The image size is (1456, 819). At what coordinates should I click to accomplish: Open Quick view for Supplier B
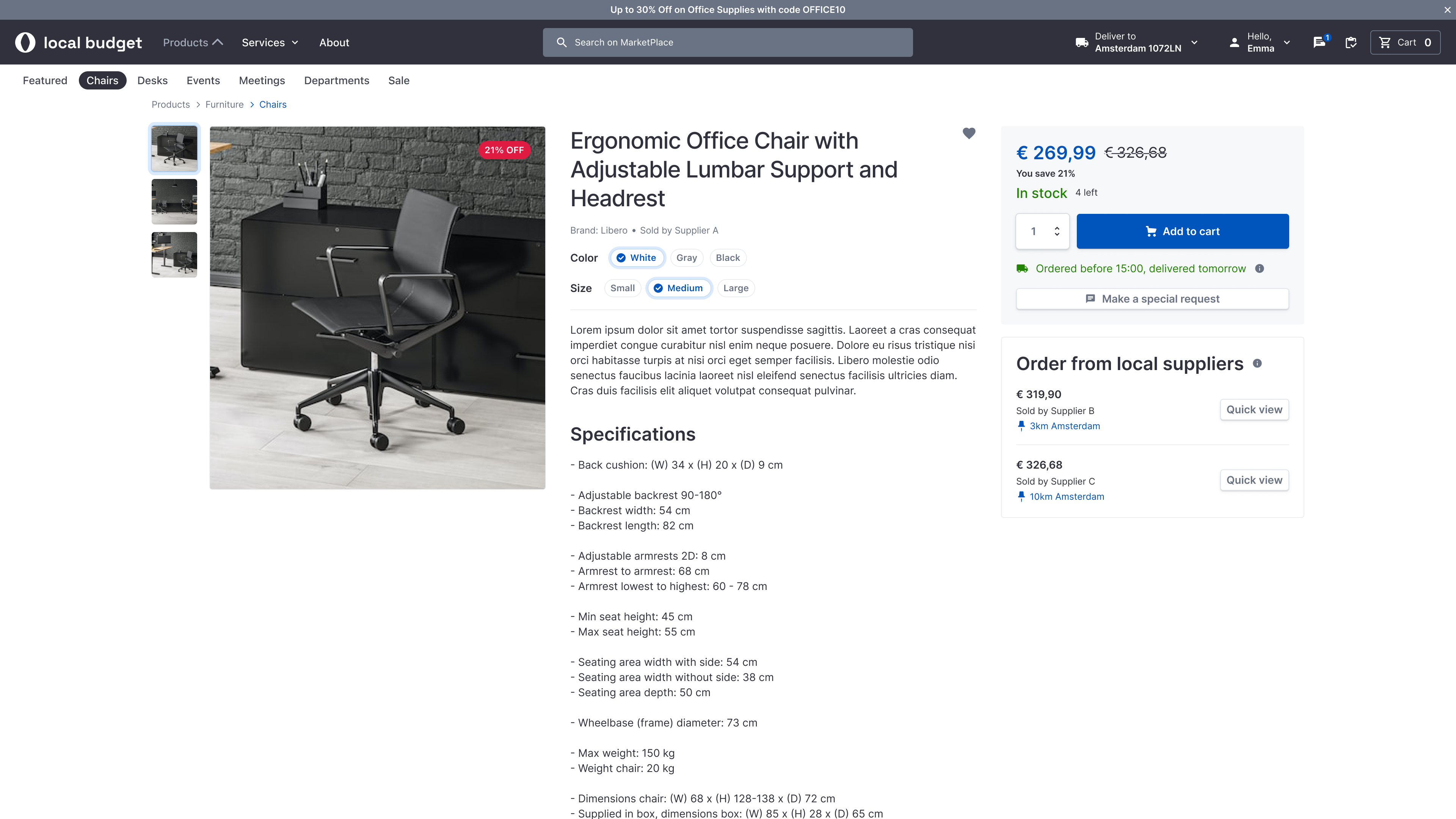1254,410
